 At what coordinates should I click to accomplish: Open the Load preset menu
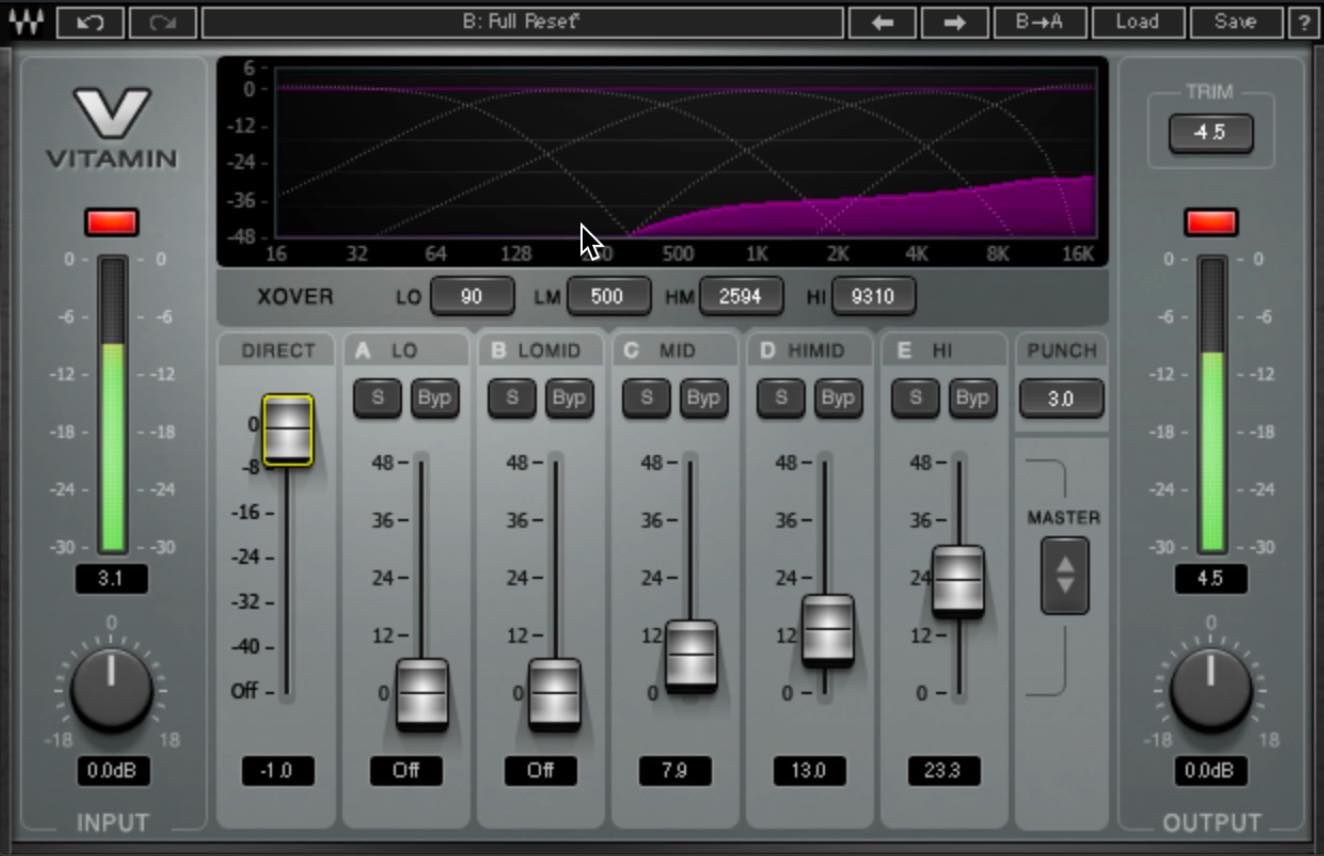[1138, 22]
